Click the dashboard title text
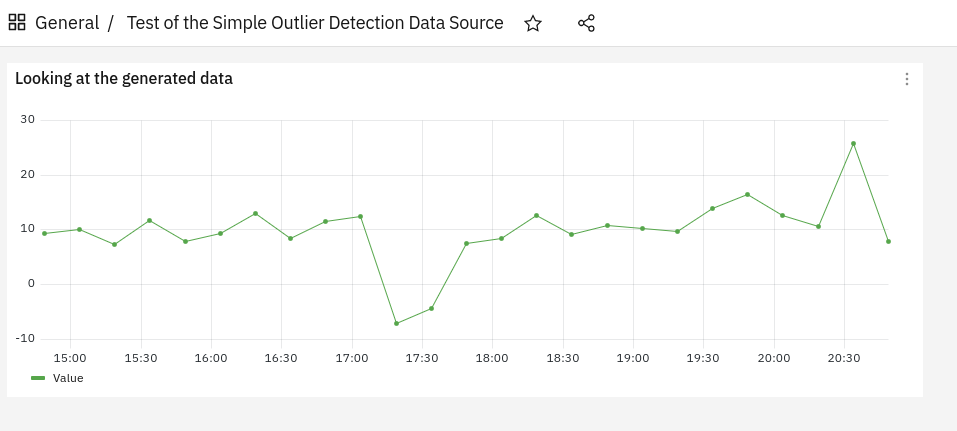Viewport: 957px width, 431px height. point(315,23)
